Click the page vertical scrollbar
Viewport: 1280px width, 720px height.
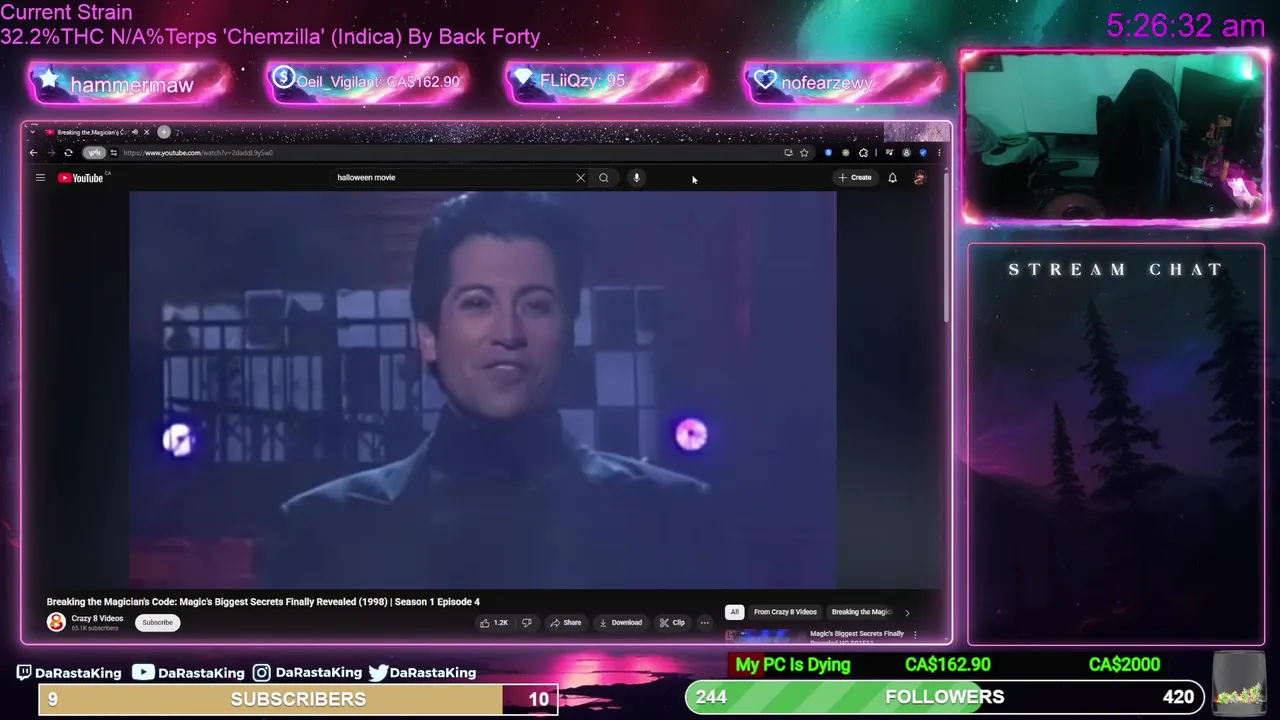tap(946, 250)
